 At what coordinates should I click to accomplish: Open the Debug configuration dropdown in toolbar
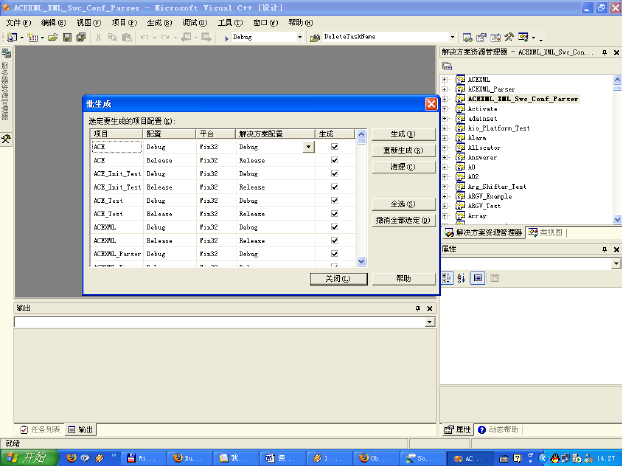click(x=300, y=37)
